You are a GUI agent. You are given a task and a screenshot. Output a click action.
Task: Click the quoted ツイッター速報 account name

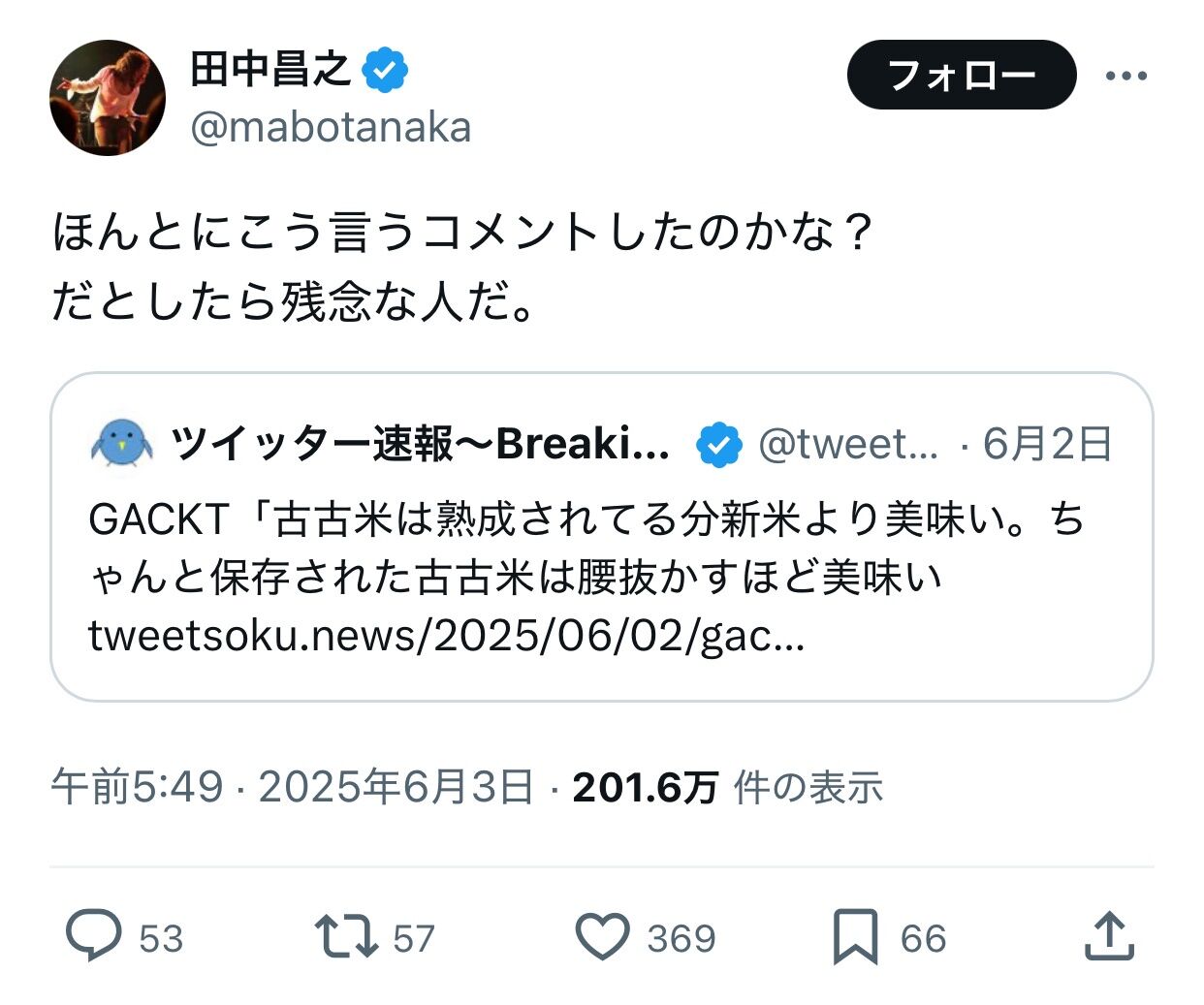point(420,445)
